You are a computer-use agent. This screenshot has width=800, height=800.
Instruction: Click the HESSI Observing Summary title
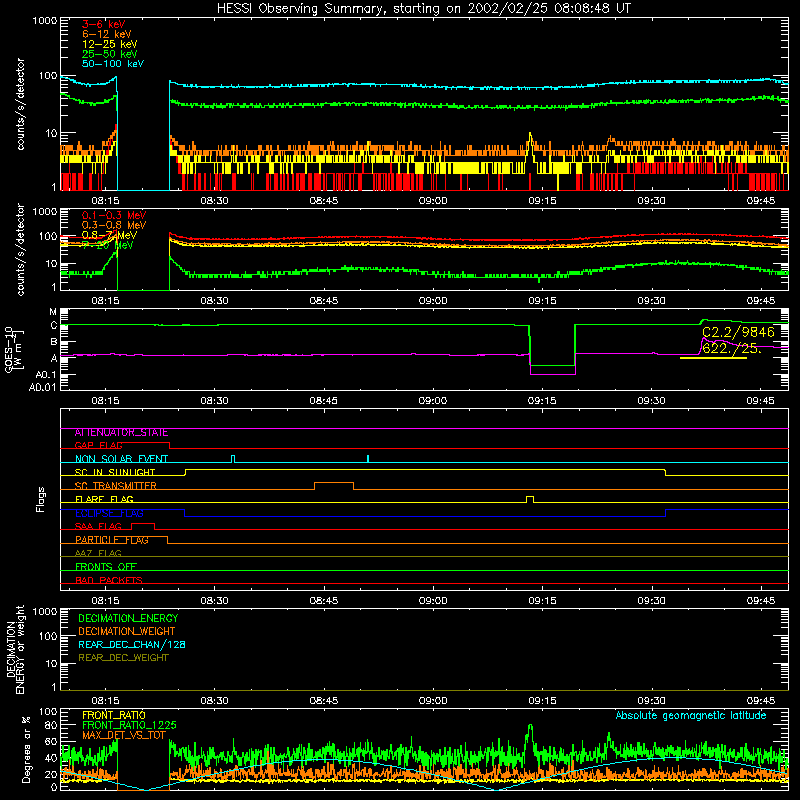(423, 9)
